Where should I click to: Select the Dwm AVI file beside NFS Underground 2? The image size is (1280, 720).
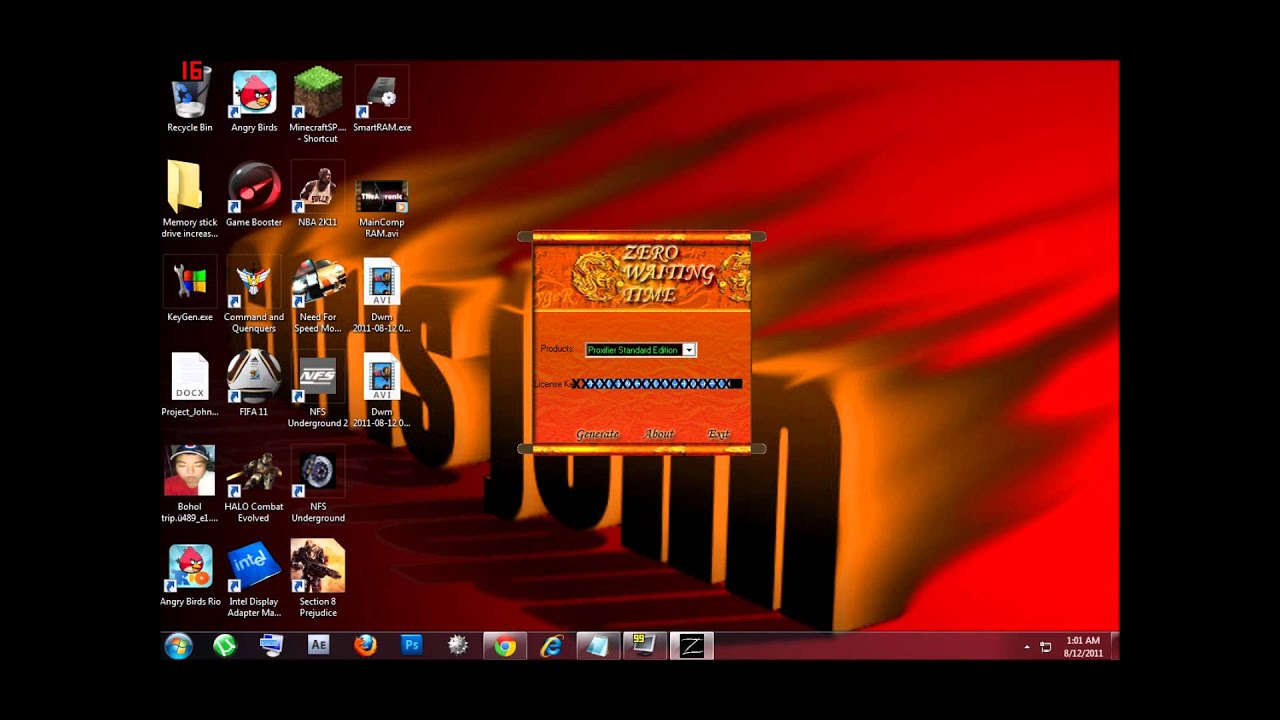(x=382, y=388)
